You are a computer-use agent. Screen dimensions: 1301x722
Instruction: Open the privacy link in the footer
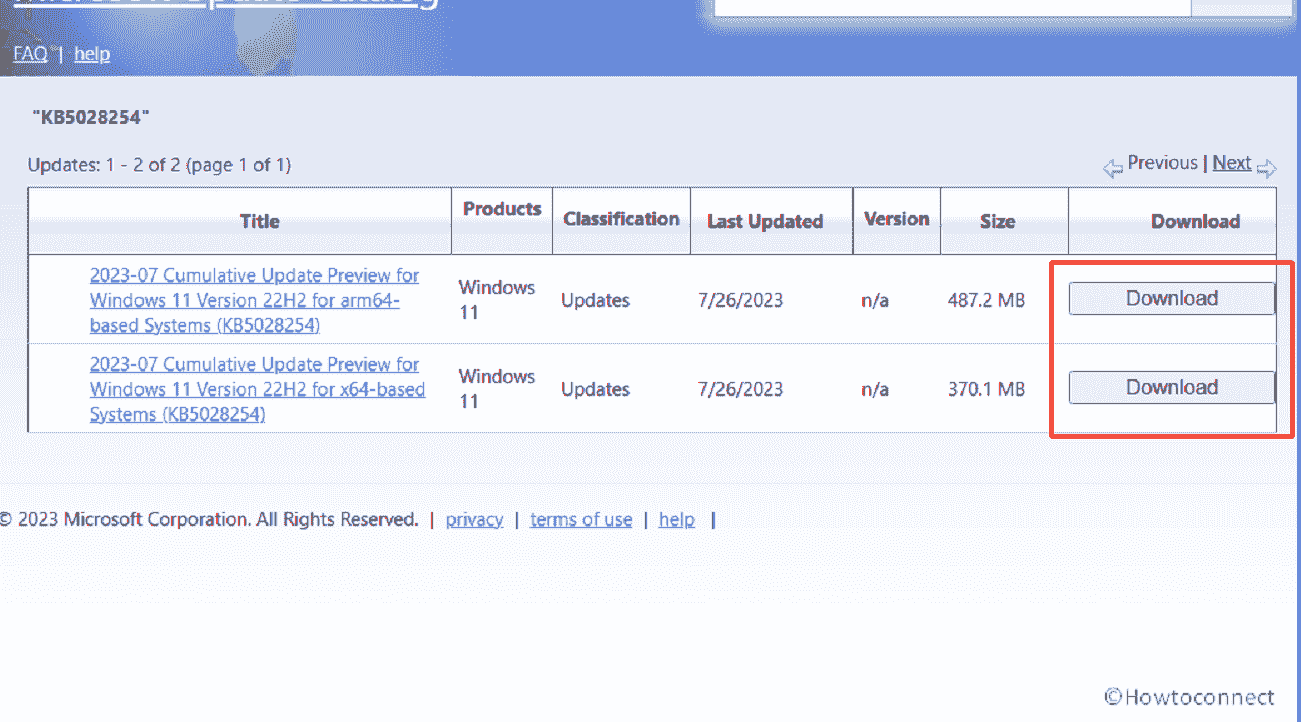[x=474, y=519]
